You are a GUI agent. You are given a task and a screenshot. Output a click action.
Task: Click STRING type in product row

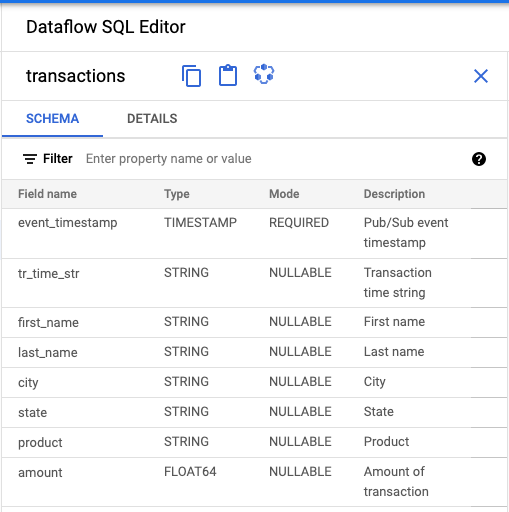point(186,442)
